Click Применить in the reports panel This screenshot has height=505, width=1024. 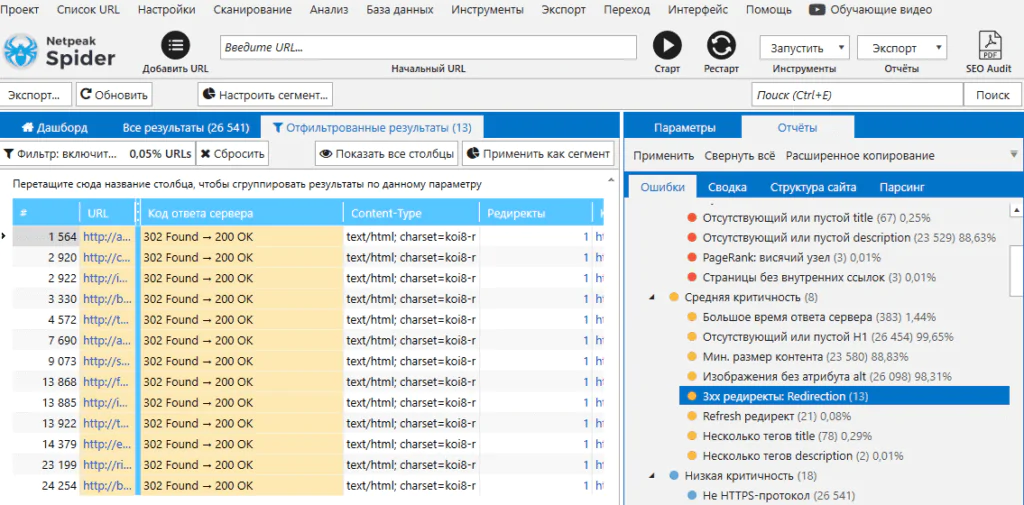click(x=664, y=155)
